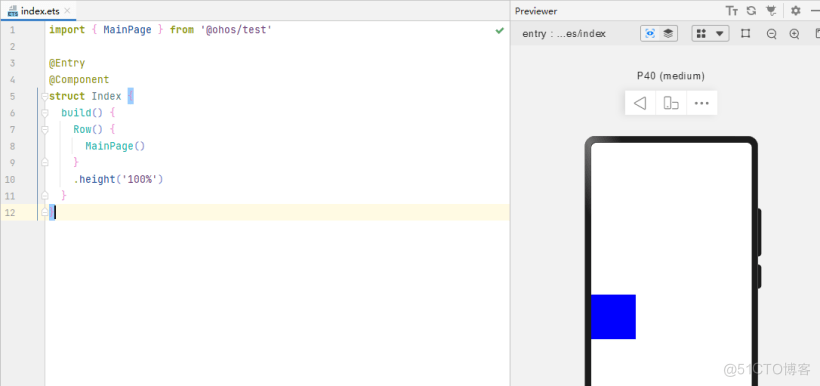Click the 'from' keyword on line 1
The width and height of the screenshot is (820, 386).
coord(182,30)
